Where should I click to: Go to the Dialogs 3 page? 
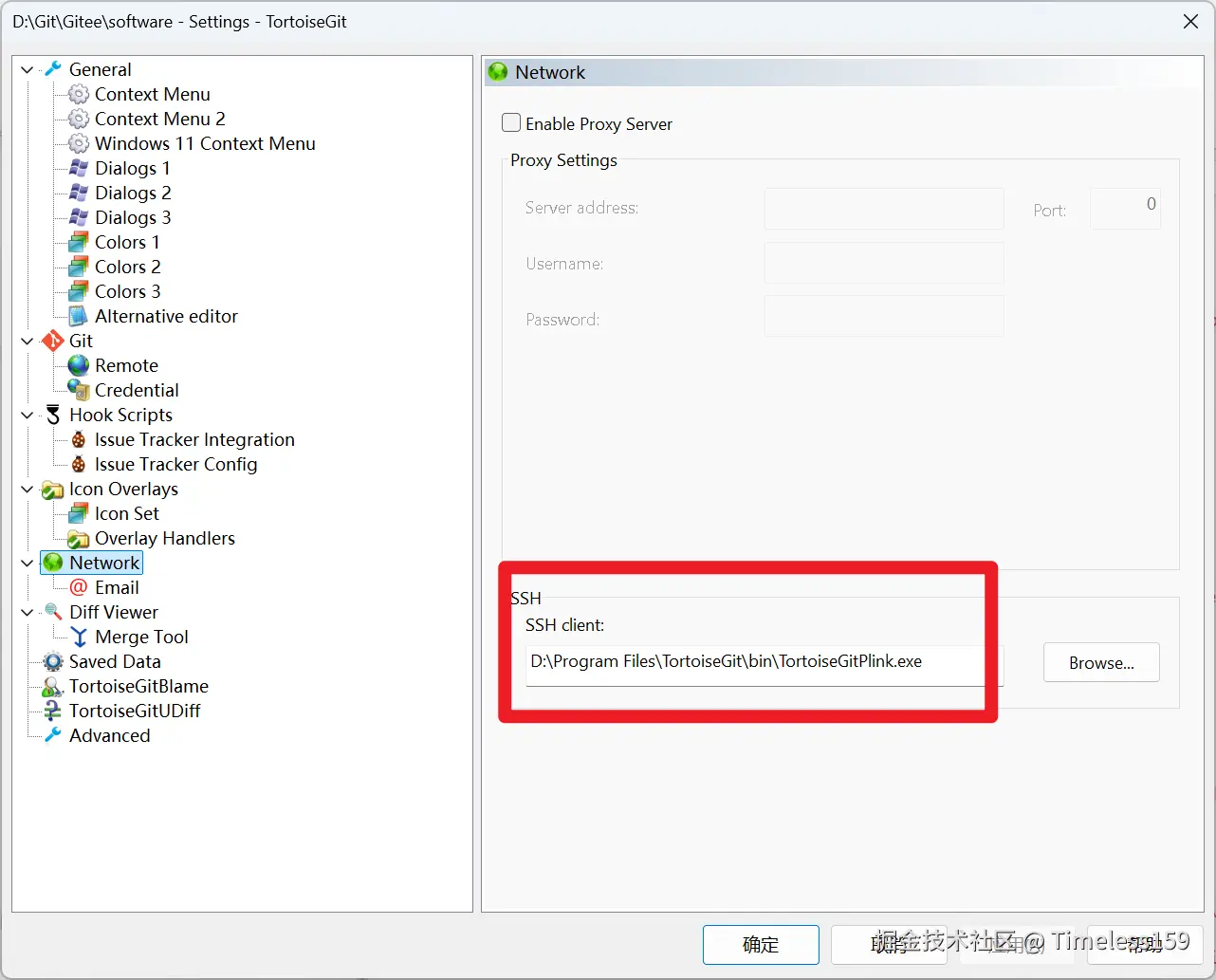pyautogui.click(x=133, y=217)
